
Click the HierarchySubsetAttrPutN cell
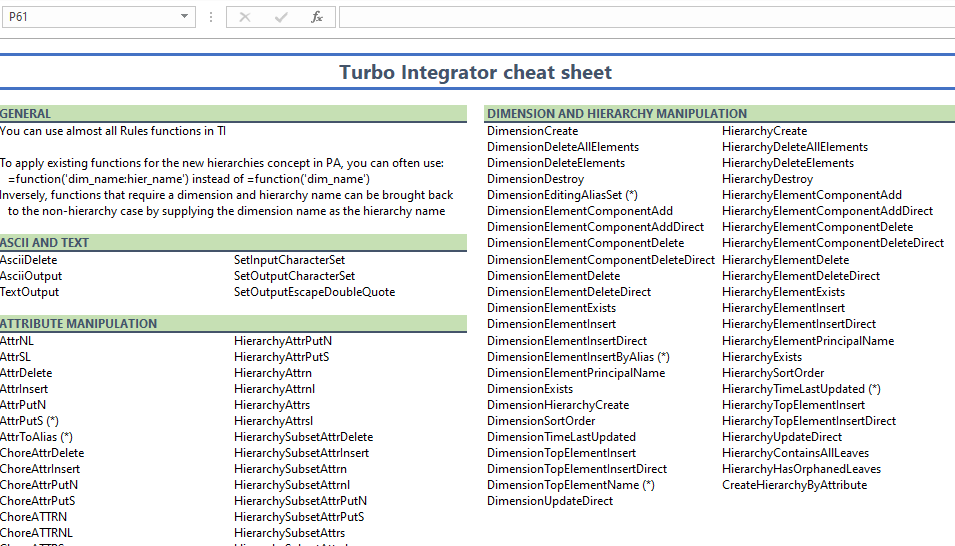(x=300, y=501)
